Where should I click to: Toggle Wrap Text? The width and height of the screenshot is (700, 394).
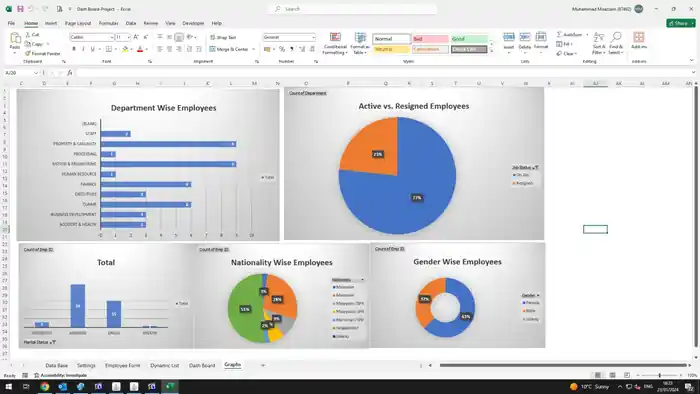[223, 37]
